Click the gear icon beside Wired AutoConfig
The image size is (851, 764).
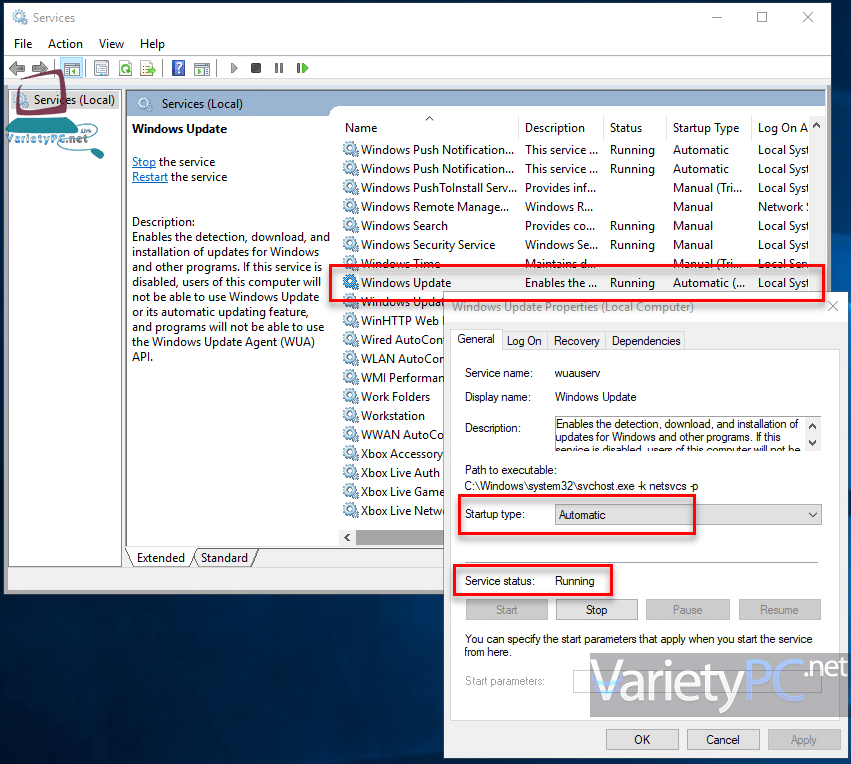pos(351,339)
